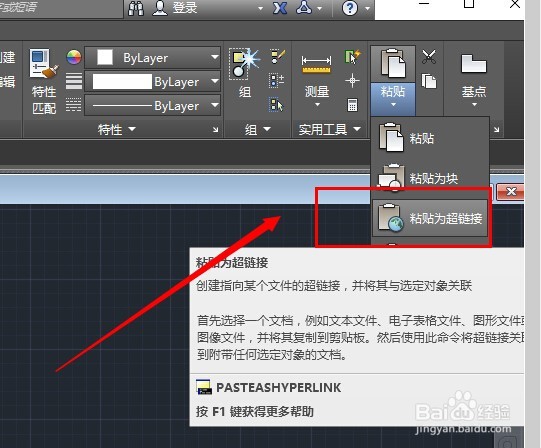Click the Sign In (登录) button
541x448 pixels.
[175, 8]
